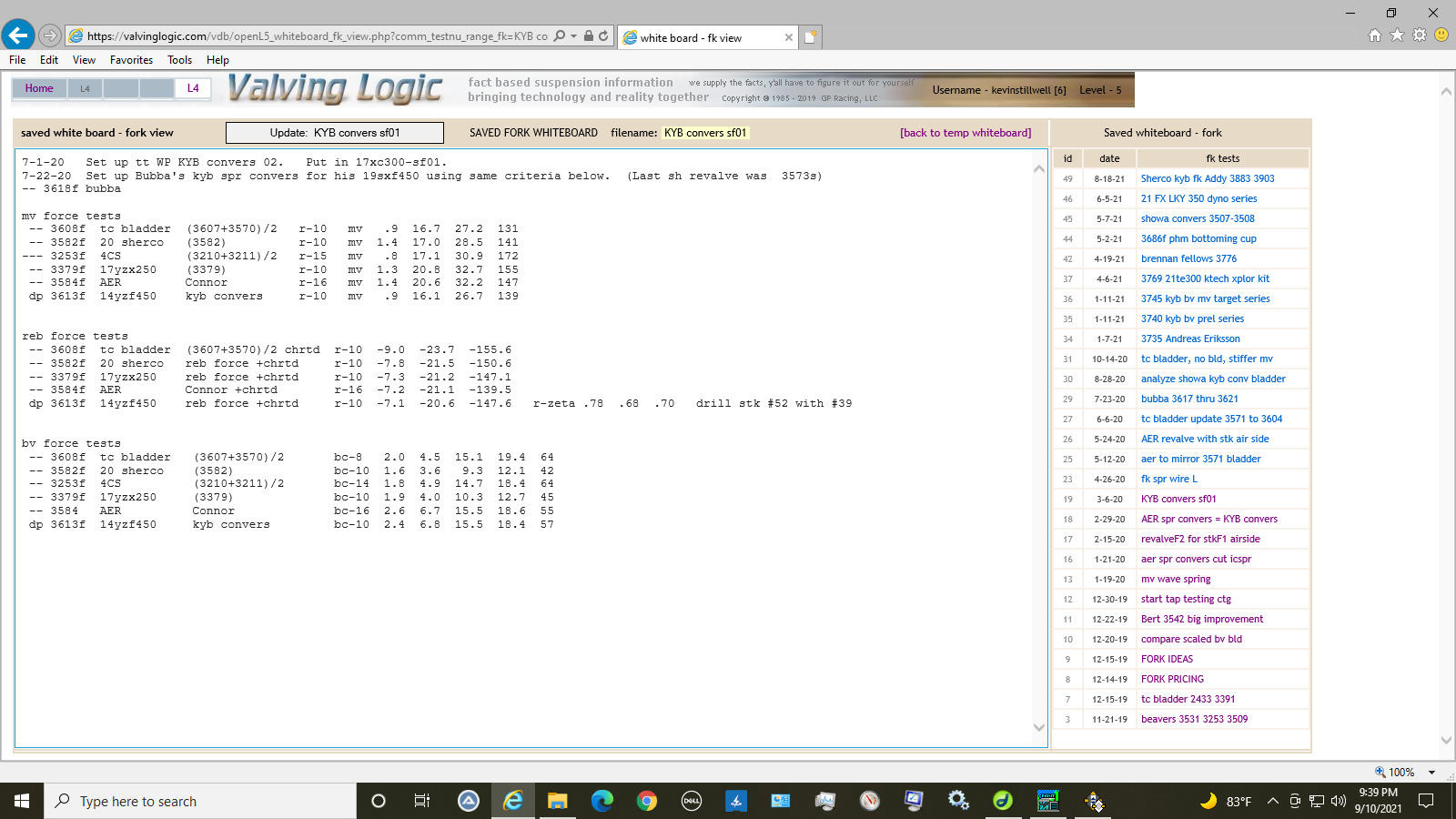
Task: Select the Home navigation tab
Action: [39, 88]
